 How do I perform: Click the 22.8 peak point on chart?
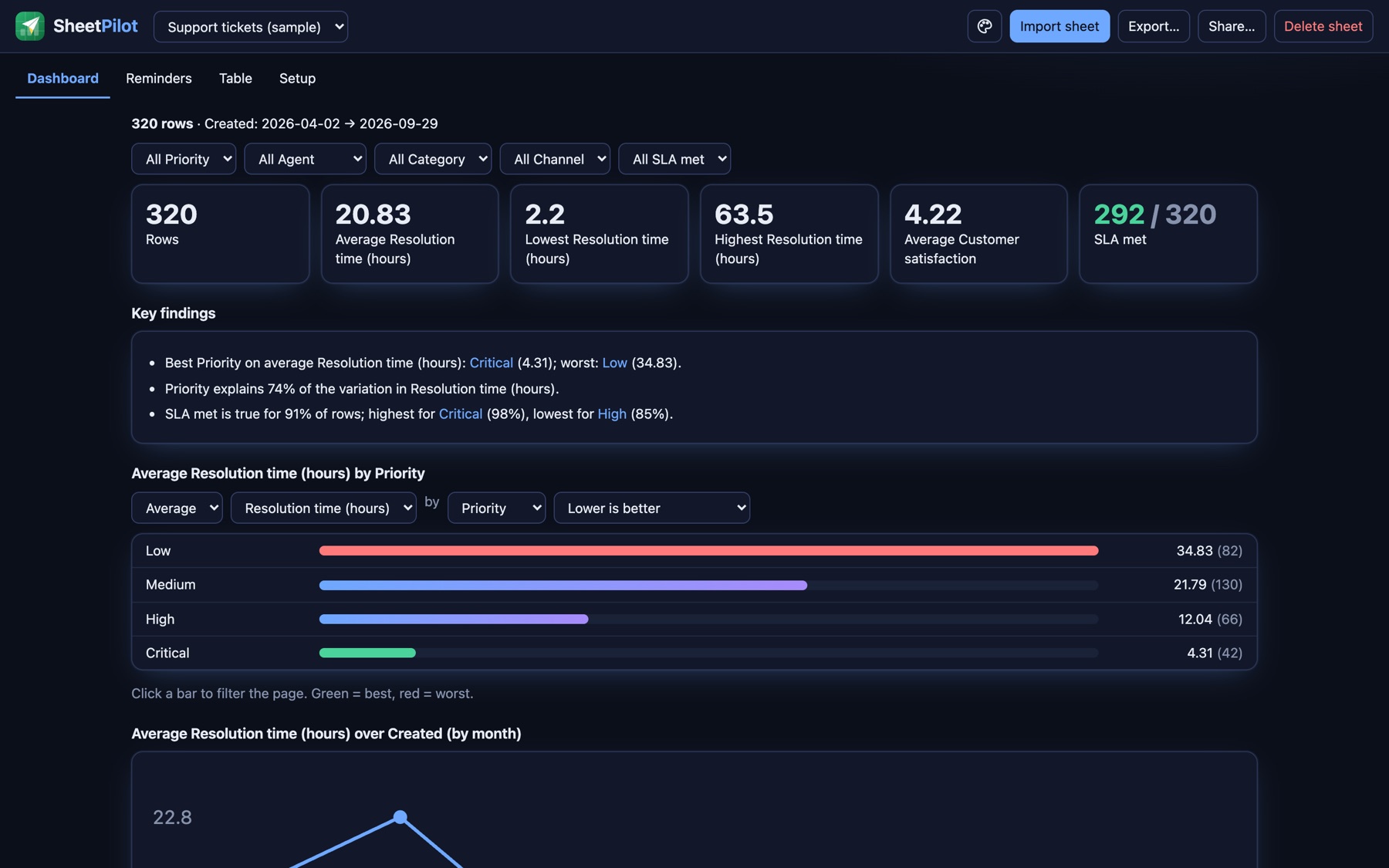pyautogui.click(x=400, y=817)
